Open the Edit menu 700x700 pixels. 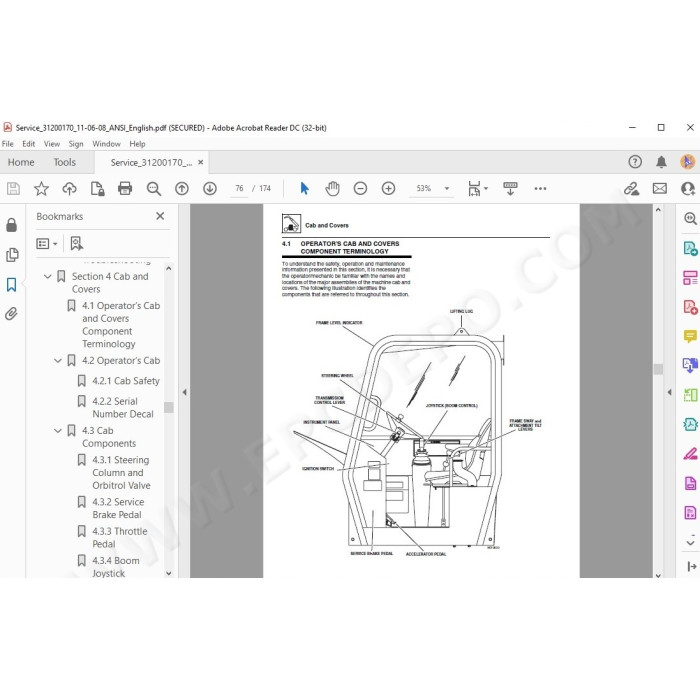[x=29, y=144]
